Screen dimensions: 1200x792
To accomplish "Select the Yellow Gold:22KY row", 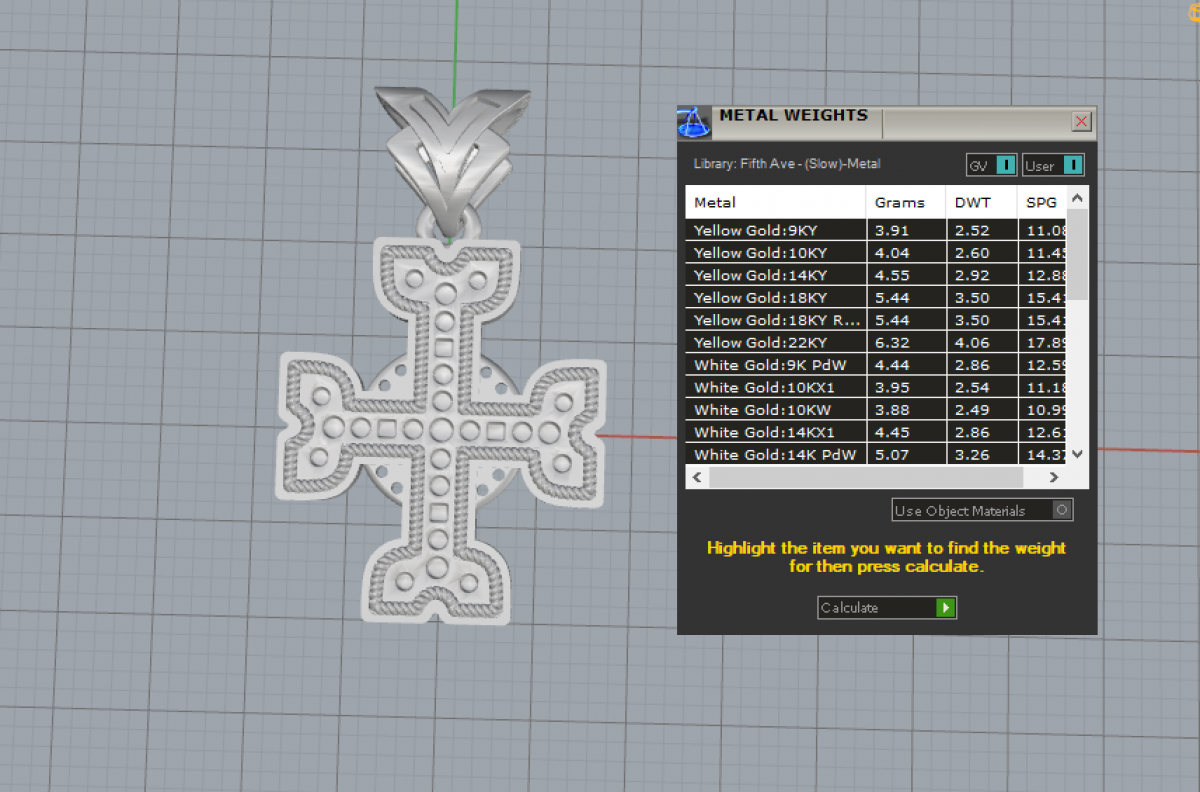I will [774, 343].
